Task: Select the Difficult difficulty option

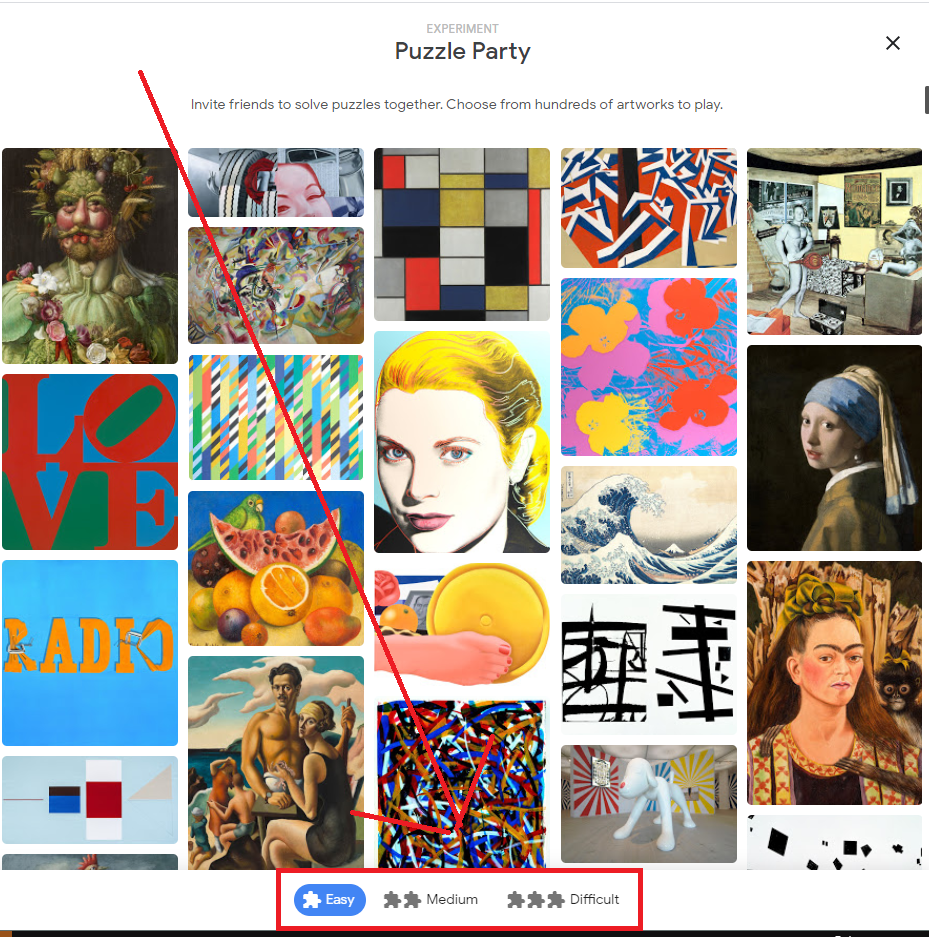Action: tap(563, 899)
